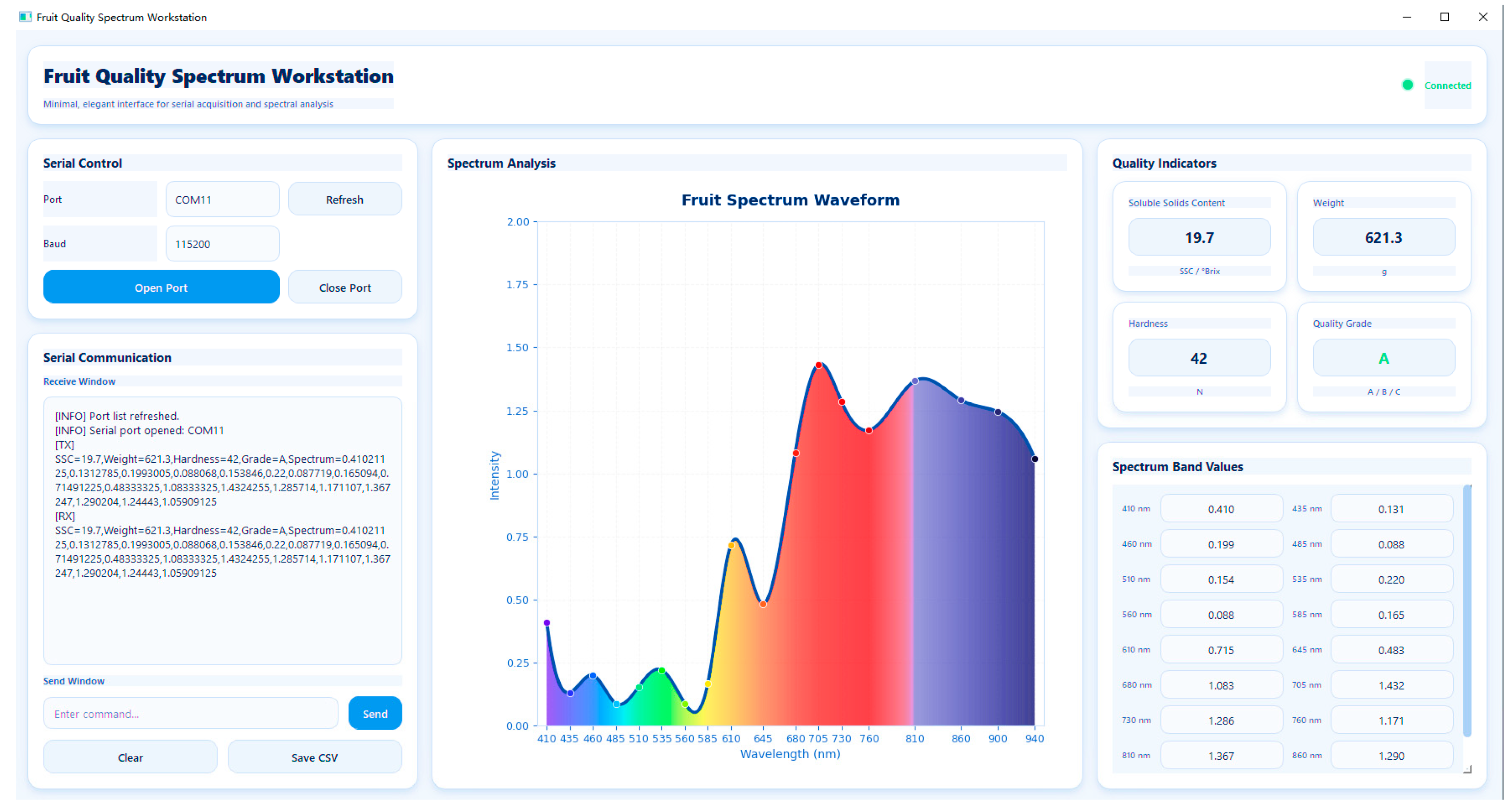Save received data as CSV
Screen dimensions: 1512x812
click(315, 757)
